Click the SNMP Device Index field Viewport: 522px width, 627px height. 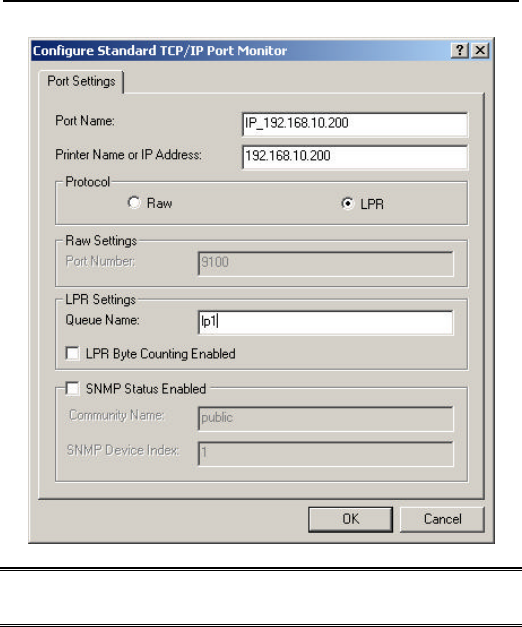[326, 453]
